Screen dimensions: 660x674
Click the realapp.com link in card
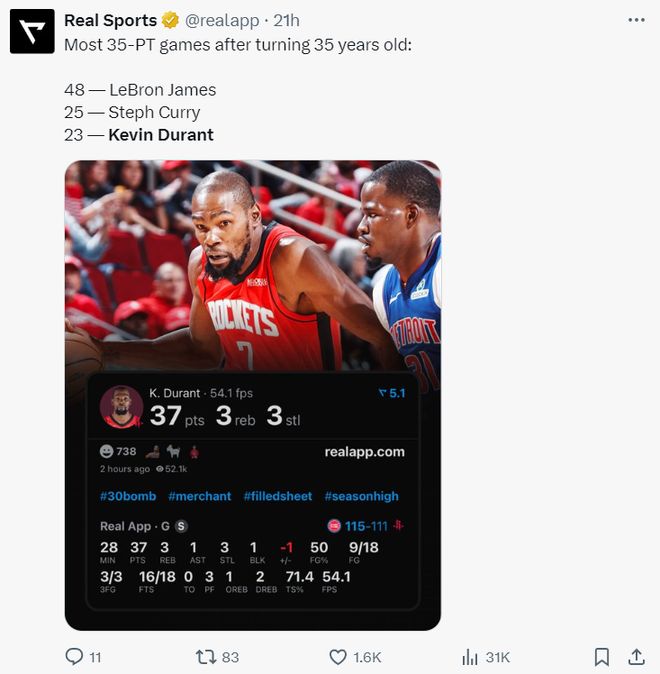(x=364, y=452)
